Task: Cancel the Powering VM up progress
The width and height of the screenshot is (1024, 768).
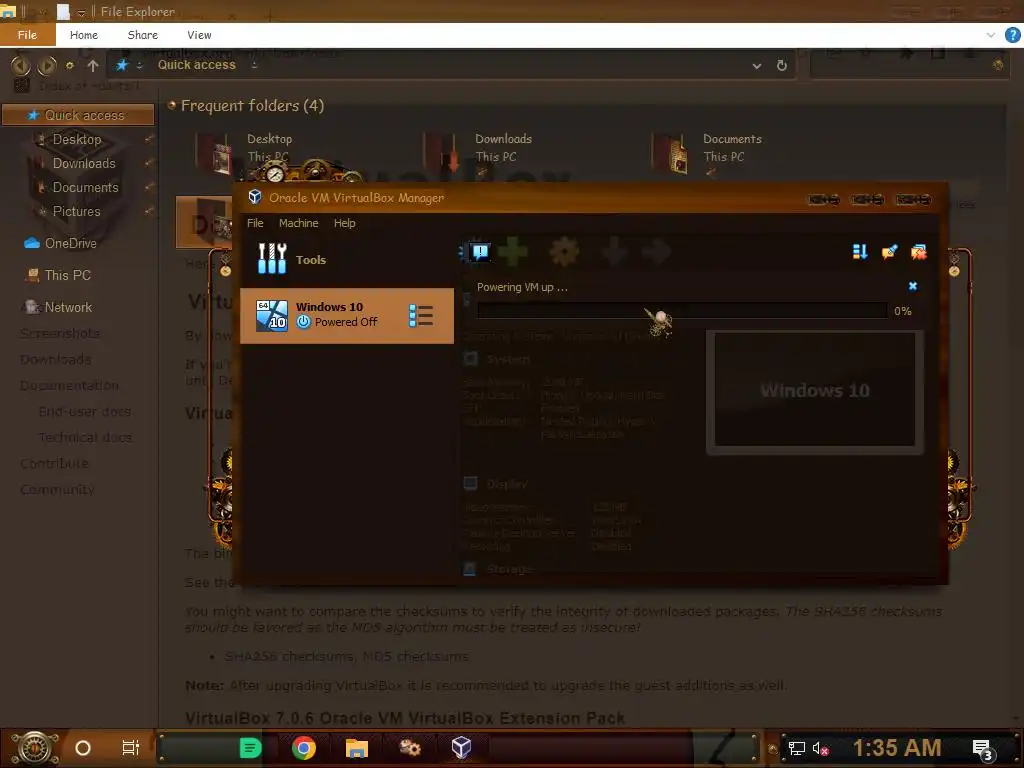Action: point(913,286)
